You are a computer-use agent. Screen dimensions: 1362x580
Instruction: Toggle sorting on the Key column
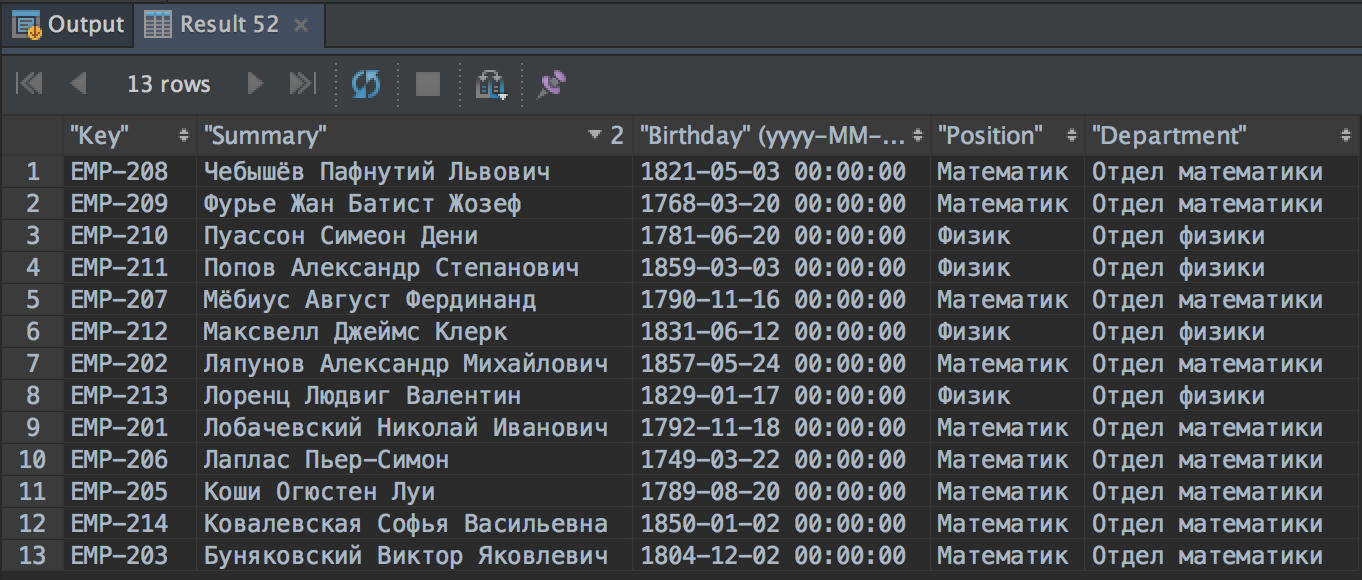click(186, 135)
